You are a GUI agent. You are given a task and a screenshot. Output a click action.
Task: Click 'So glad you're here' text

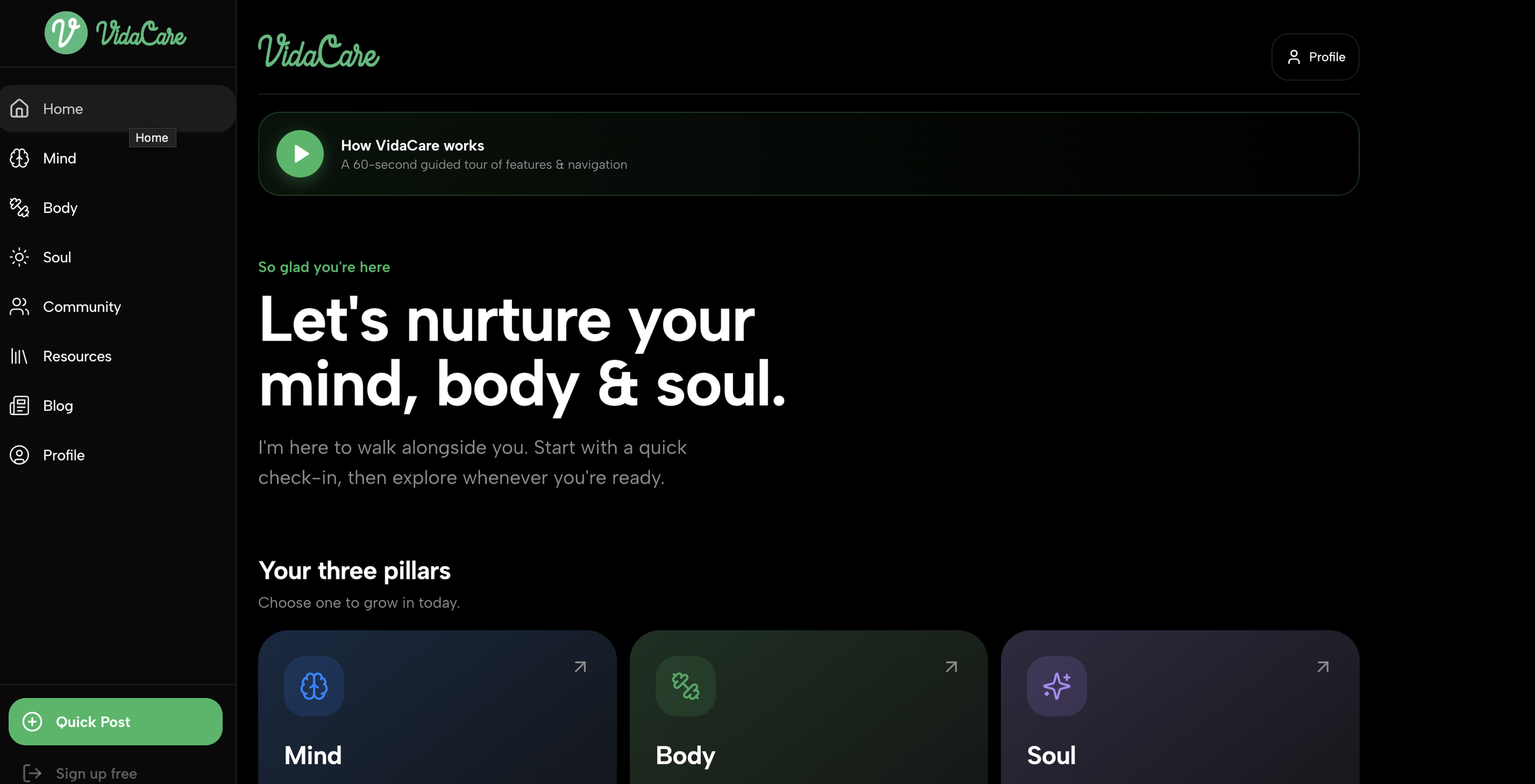[324, 267]
